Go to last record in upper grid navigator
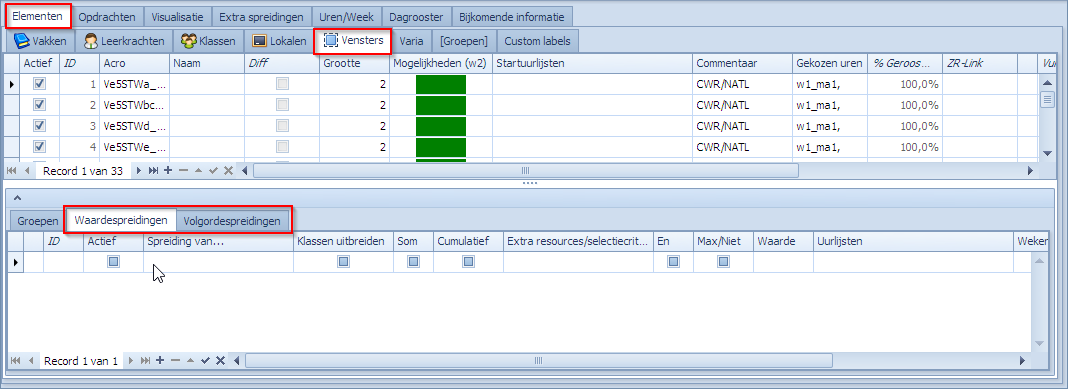This screenshot has width=1068, height=389. (153, 170)
